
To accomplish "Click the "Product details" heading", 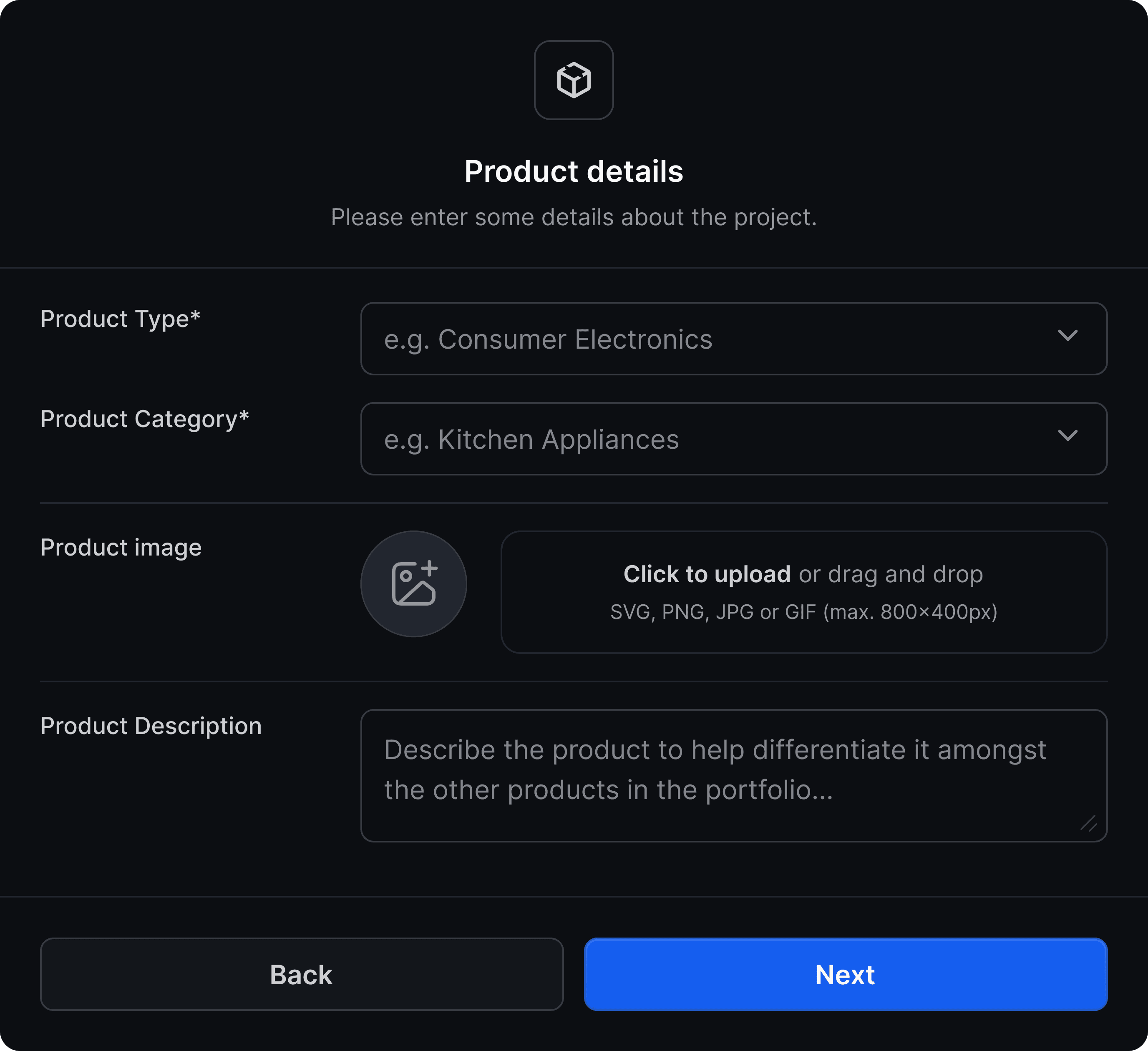I will 574,171.
